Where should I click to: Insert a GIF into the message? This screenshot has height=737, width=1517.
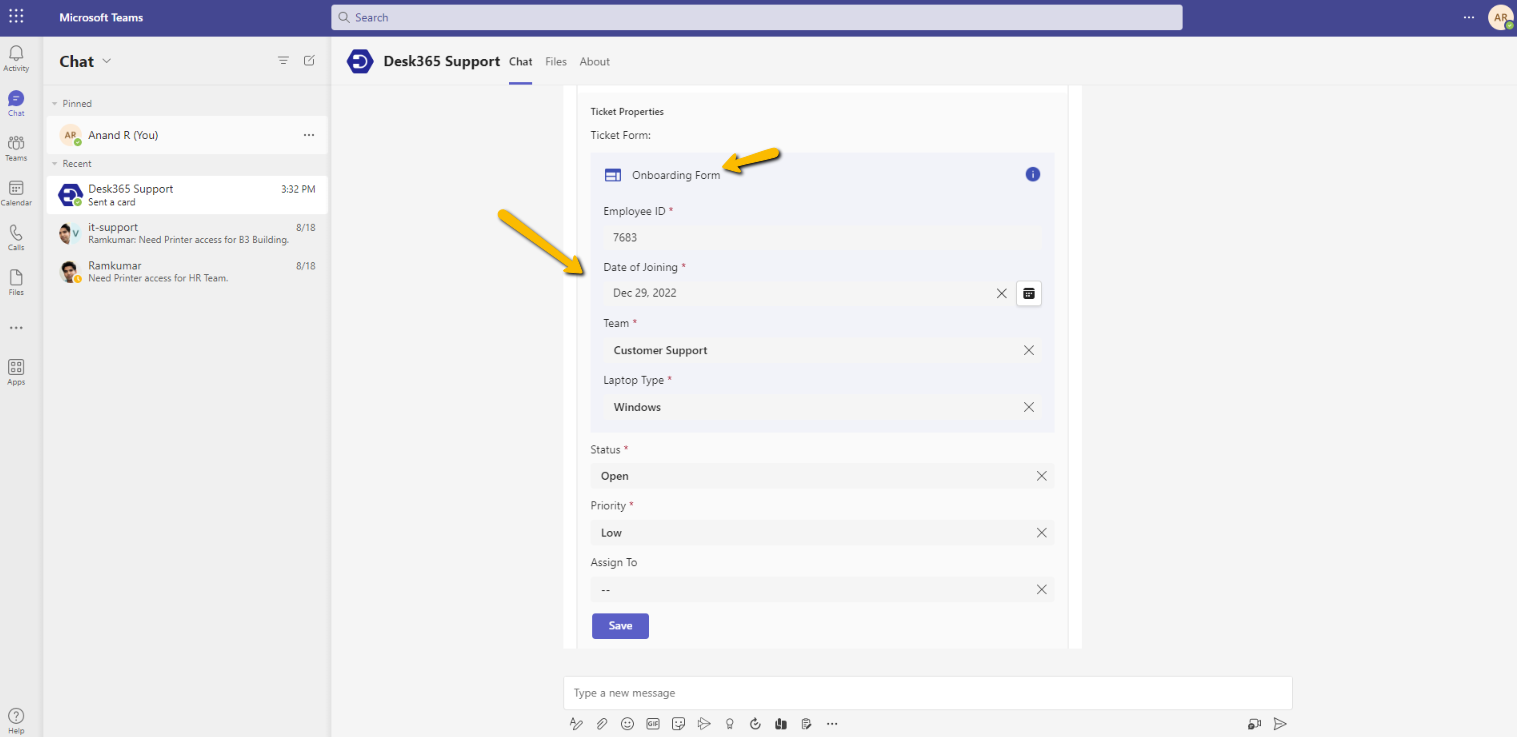tap(652, 723)
